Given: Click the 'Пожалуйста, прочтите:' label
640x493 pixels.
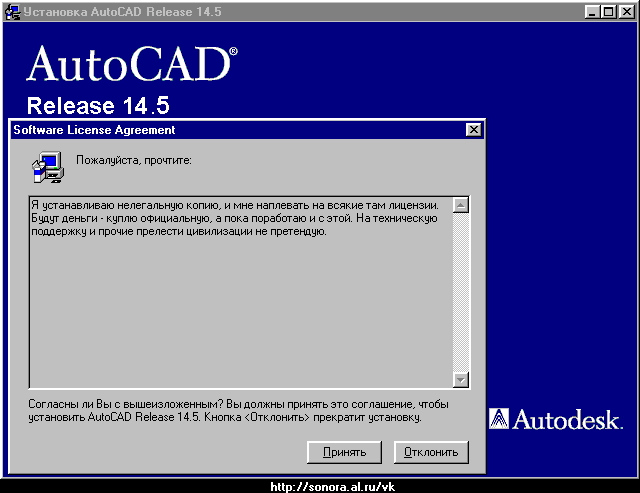Looking at the screenshot, I should 133,160.
